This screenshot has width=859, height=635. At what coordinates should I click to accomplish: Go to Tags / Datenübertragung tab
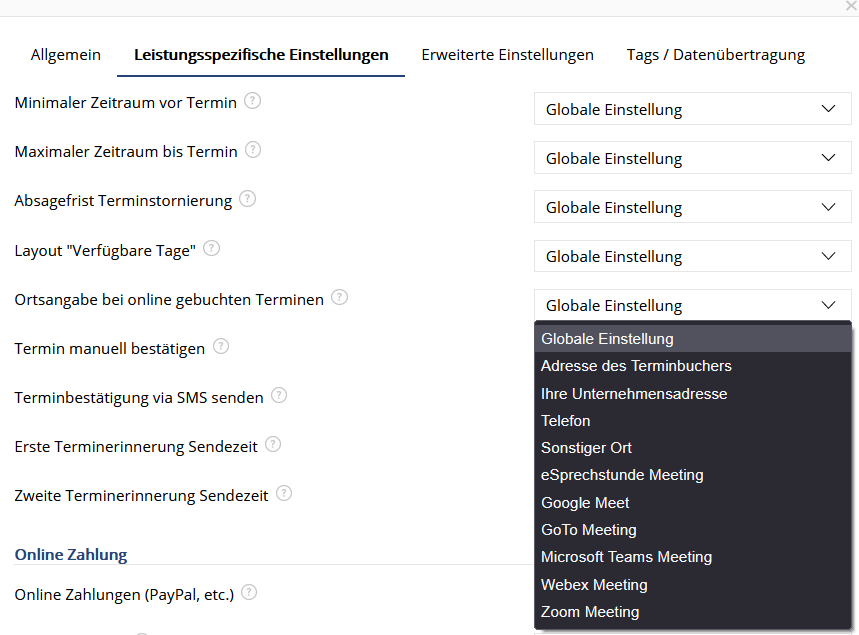[715, 55]
